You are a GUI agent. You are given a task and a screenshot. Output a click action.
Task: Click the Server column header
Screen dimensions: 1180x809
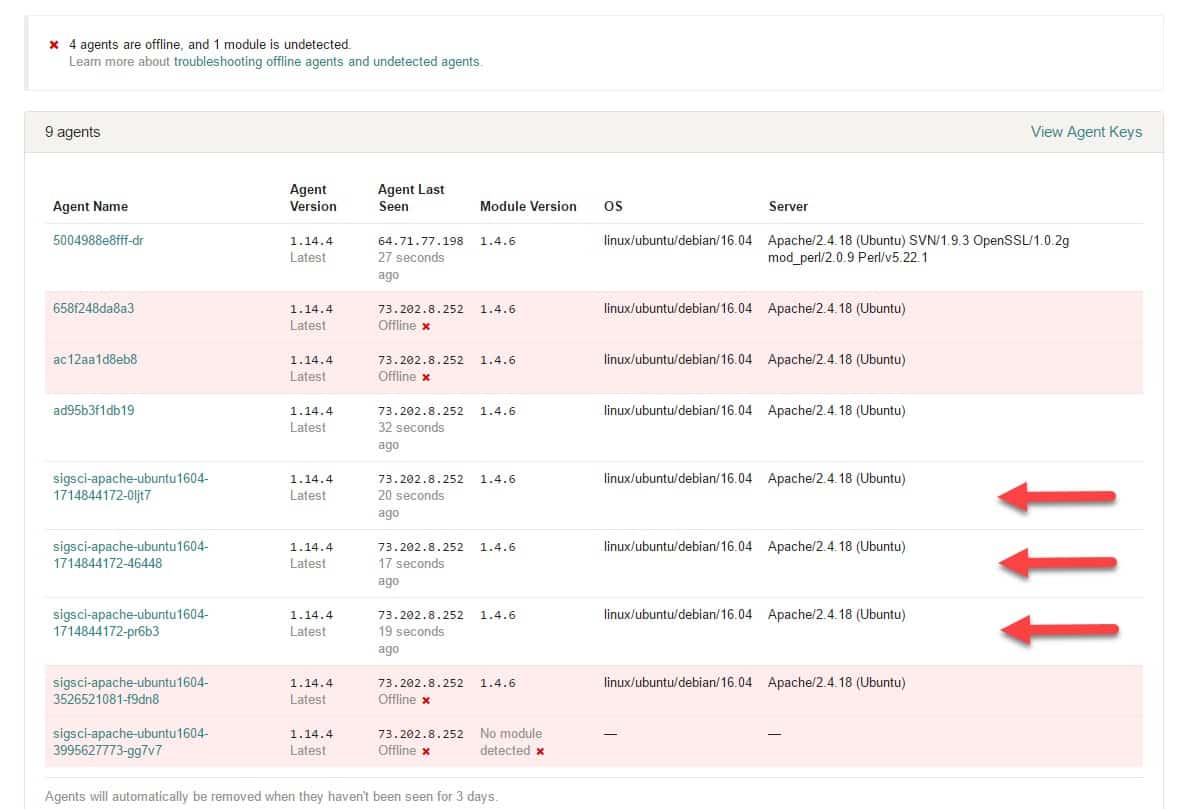click(788, 206)
